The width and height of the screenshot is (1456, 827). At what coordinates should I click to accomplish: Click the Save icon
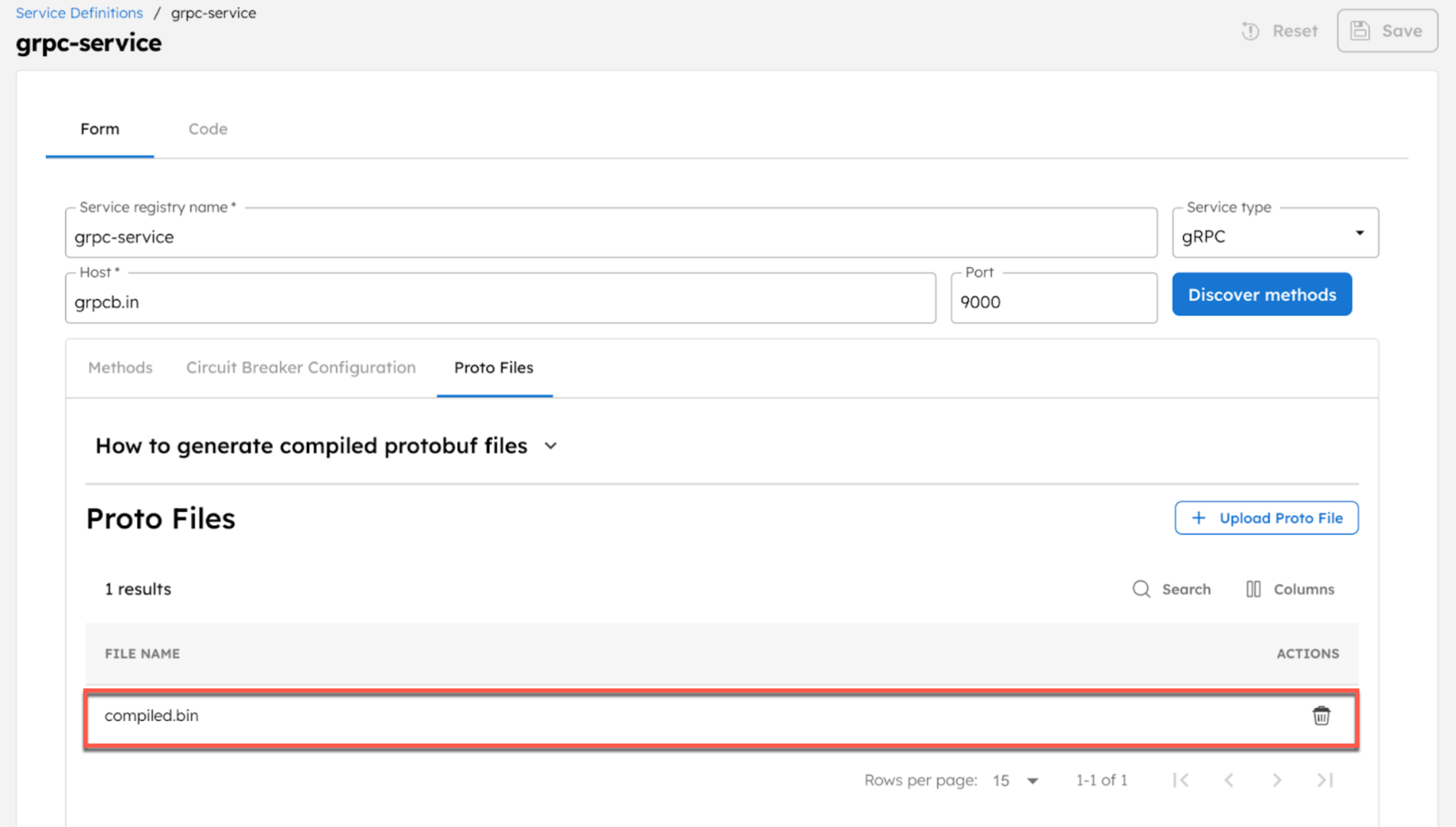click(x=1361, y=30)
